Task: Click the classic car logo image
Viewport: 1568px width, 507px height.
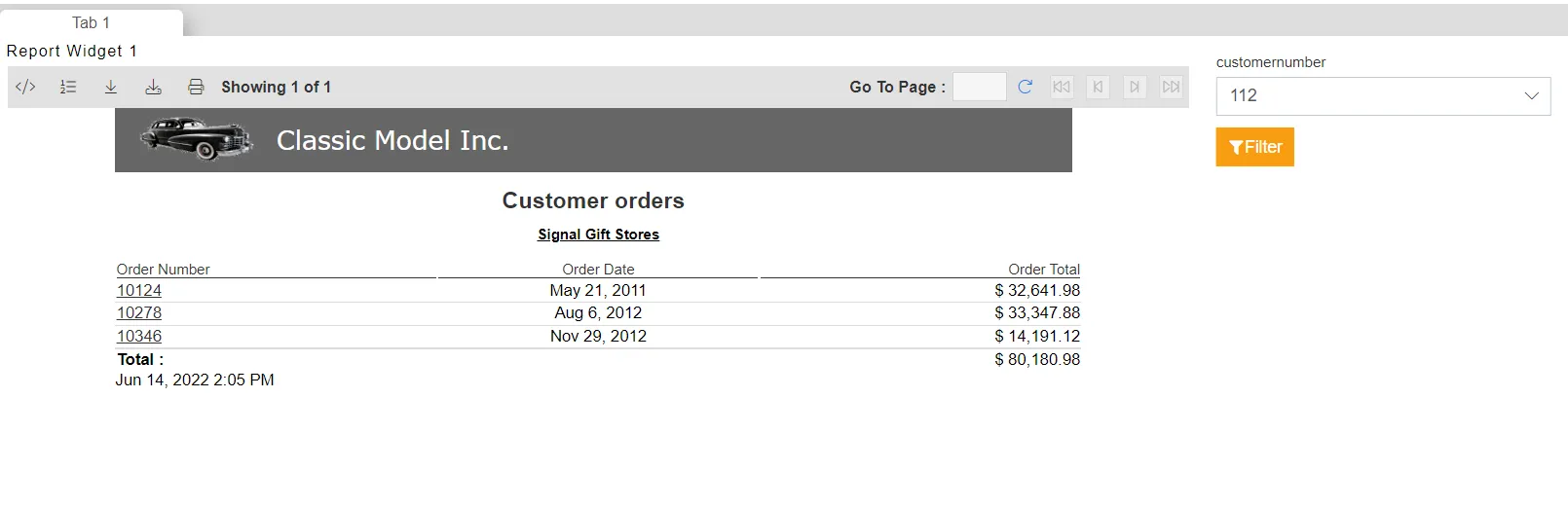Action: click(x=196, y=139)
